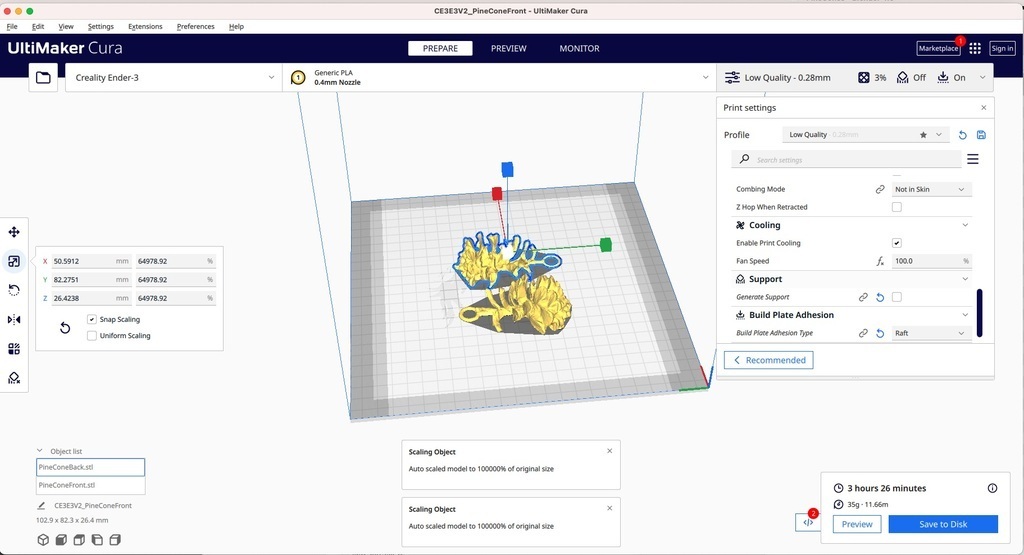Enable Generate Support checkbox
The image size is (1024, 555).
point(897,297)
